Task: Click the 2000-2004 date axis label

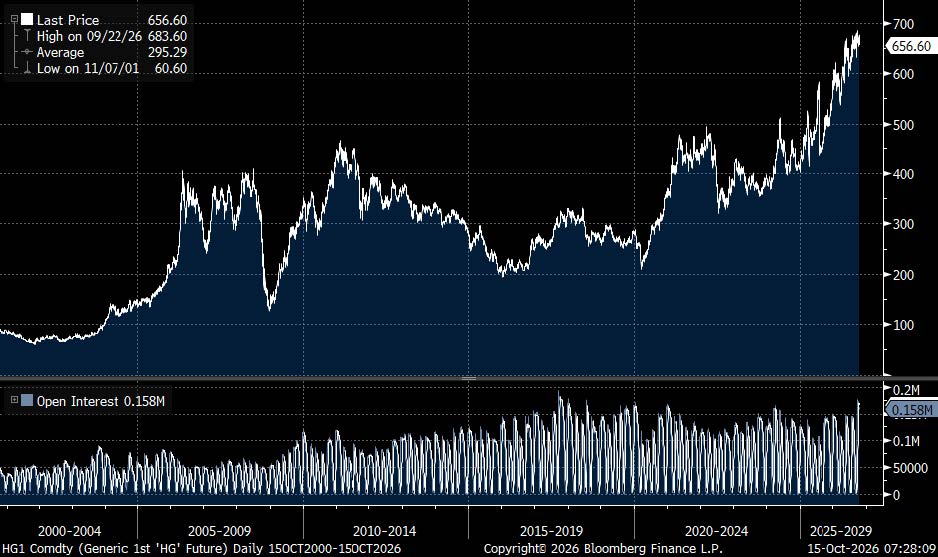Action: click(69, 531)
